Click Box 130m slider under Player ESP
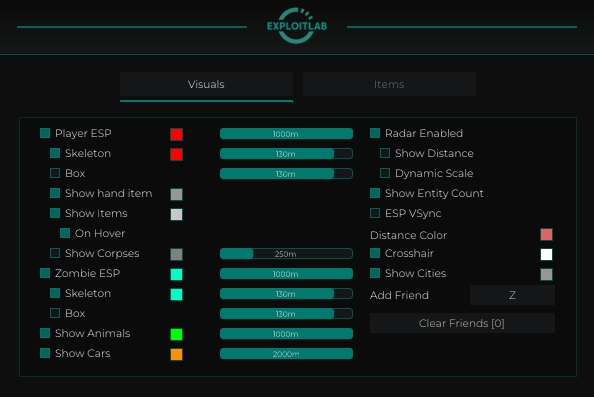594x397 pixels. point(286,173)
